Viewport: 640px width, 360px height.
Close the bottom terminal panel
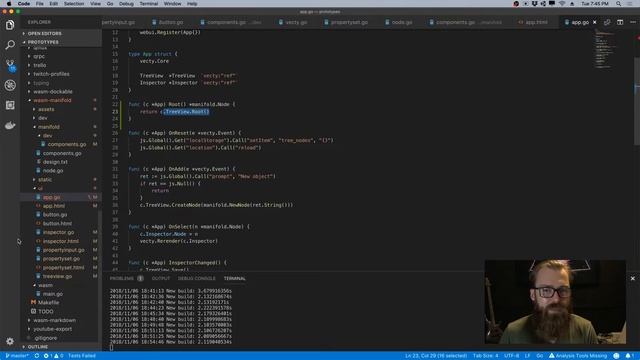click(x=632, y=278)
